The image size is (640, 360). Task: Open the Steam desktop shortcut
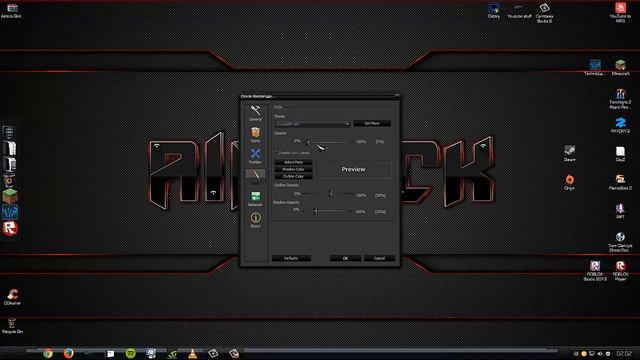click(x=569, y=153)
